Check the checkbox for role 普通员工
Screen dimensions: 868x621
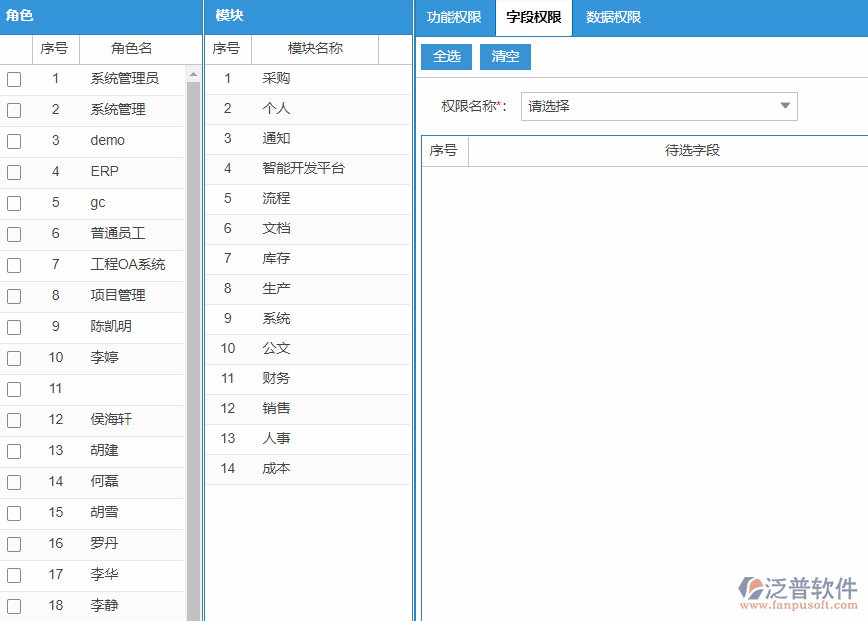tap(14, 233)
